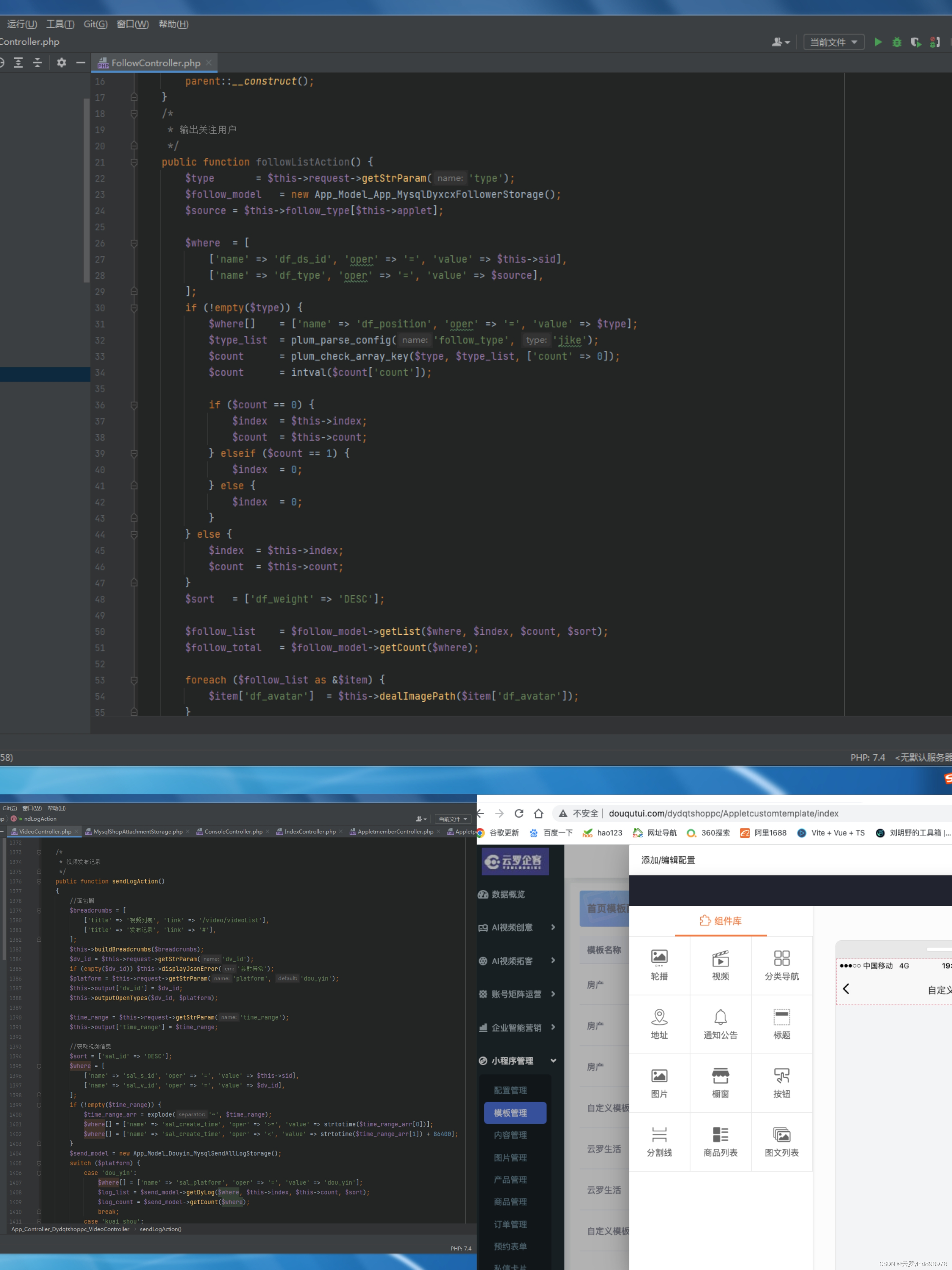Collapse the foreach block at line 53

134,680
